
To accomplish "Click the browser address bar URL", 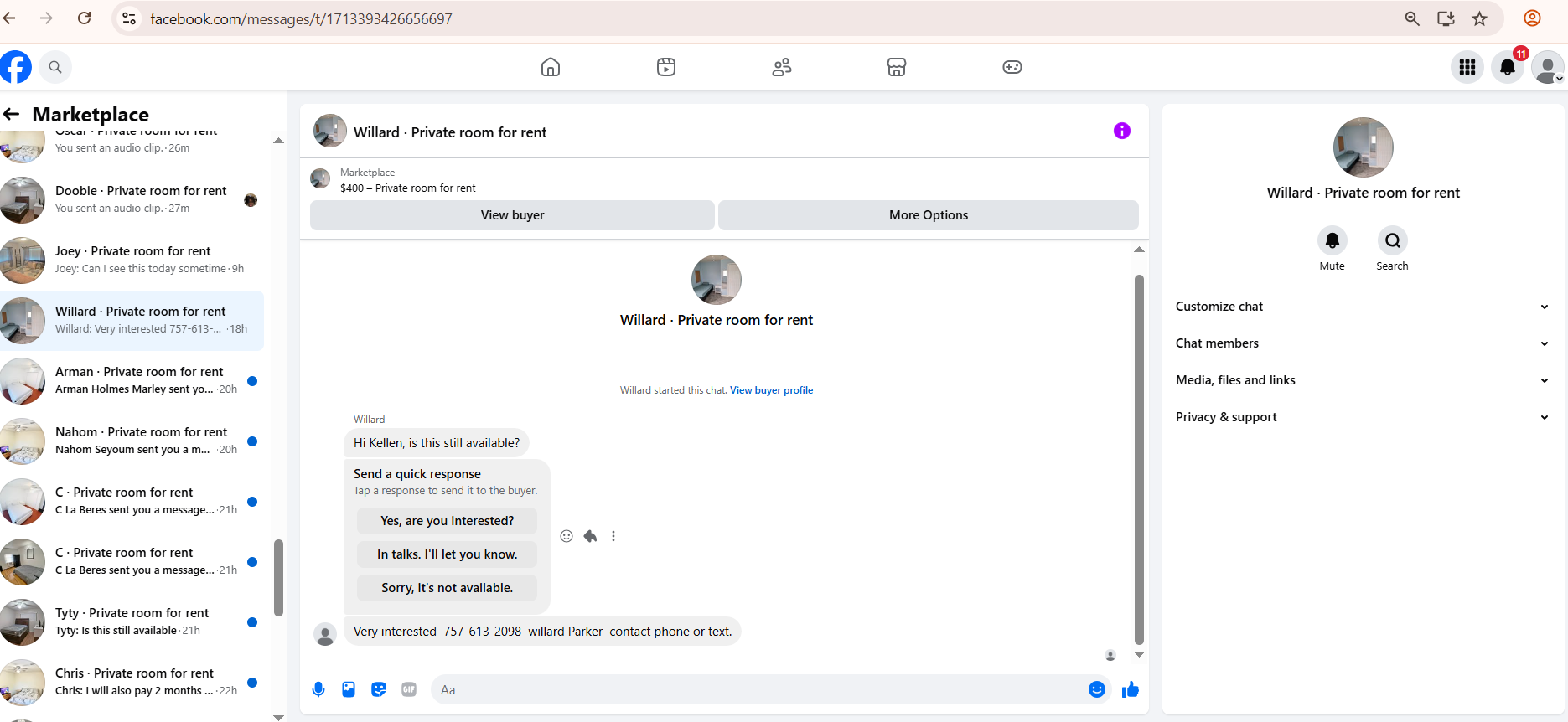I will (x=302, y=18).
